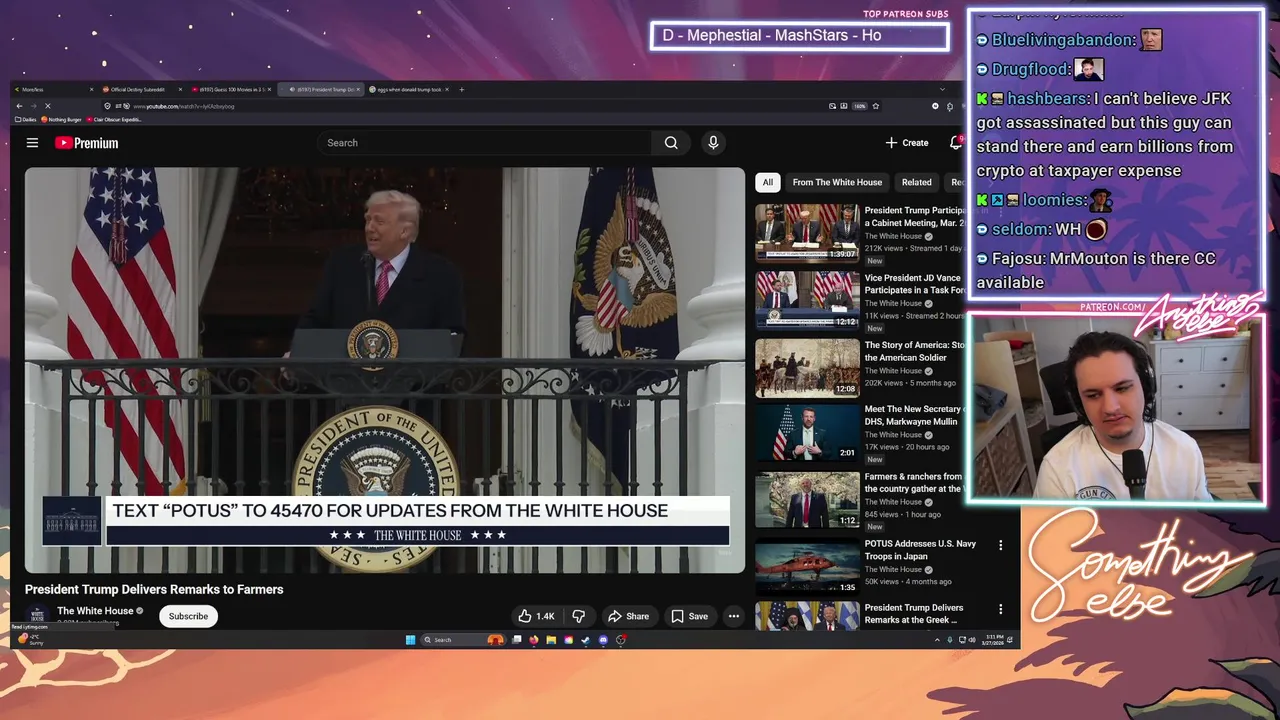Click the main video player area
The height and width of the screenshot is (720, 1280).
(x=385, y=370)
